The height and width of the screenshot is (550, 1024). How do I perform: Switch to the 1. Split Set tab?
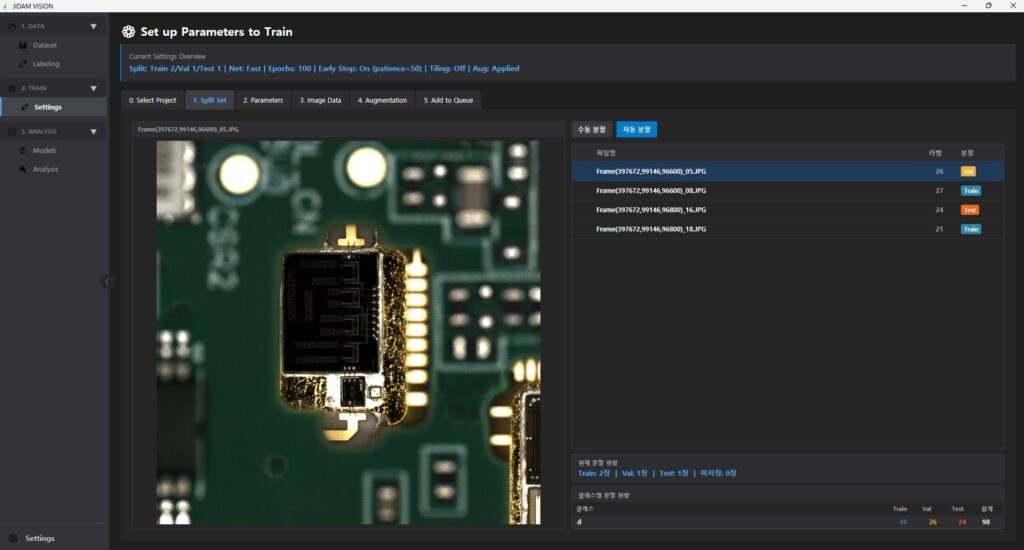[210, 100]
